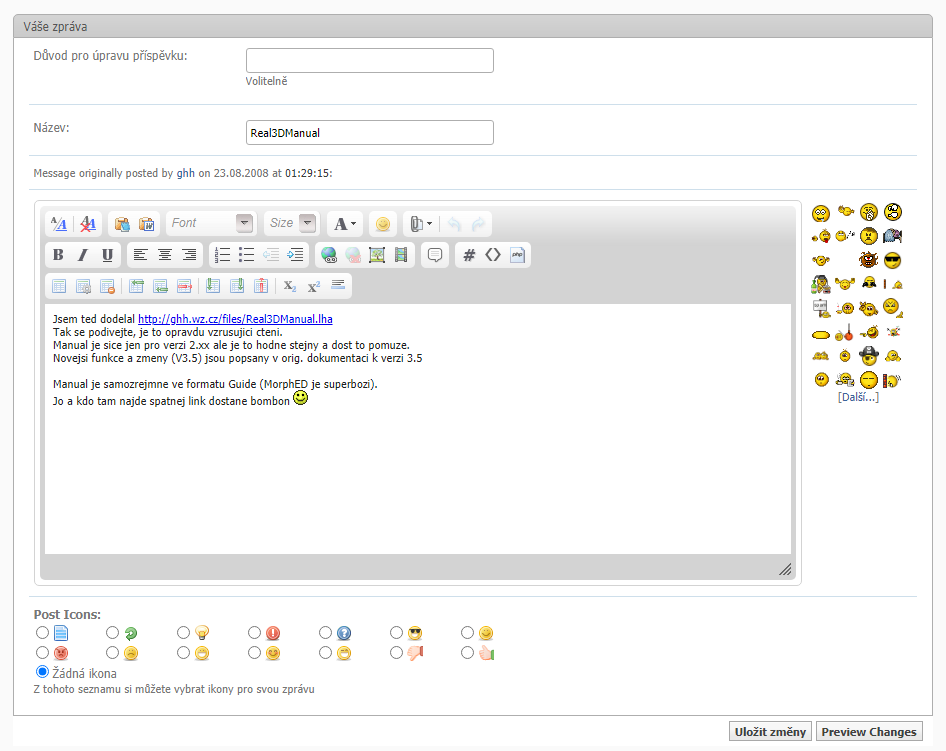Select the 'Žádná ikona' radio option
The width and height of the screenshot is (946, 751).
[x=42, y=672]
